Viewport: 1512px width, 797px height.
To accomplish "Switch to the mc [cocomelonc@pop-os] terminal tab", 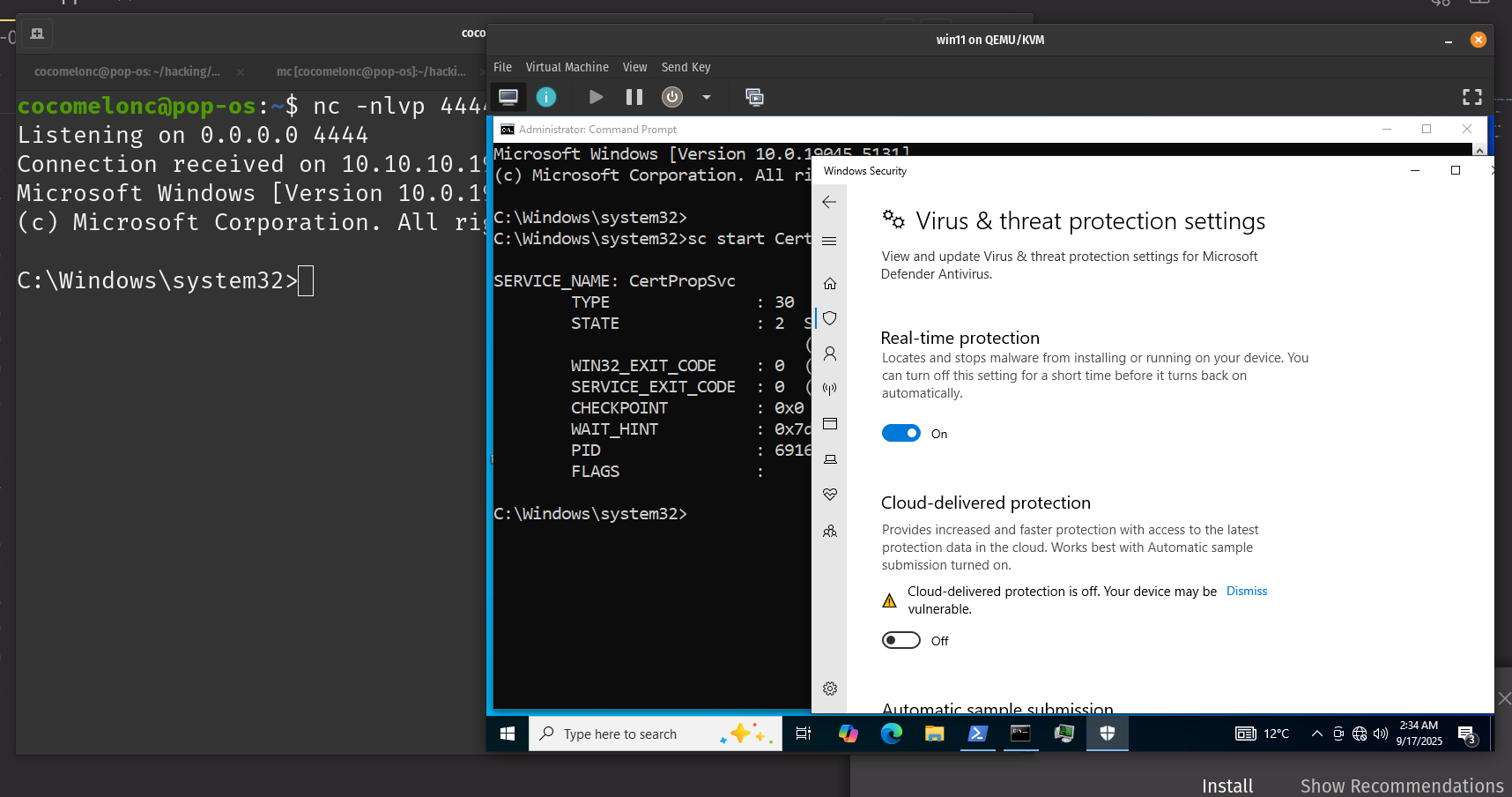I will tap(371, 71).
